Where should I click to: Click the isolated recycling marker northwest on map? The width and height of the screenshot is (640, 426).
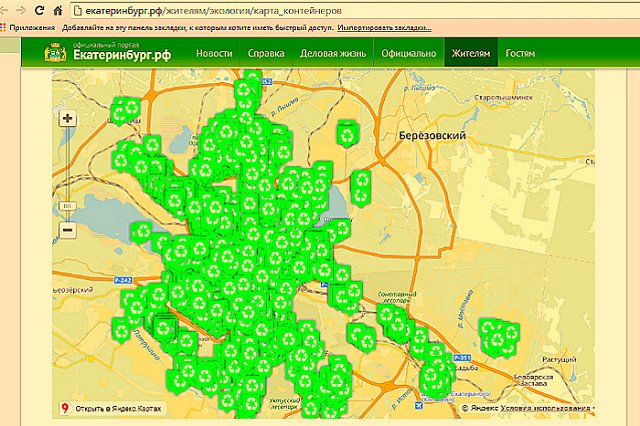pyautogui.click(x=125, y=108)
